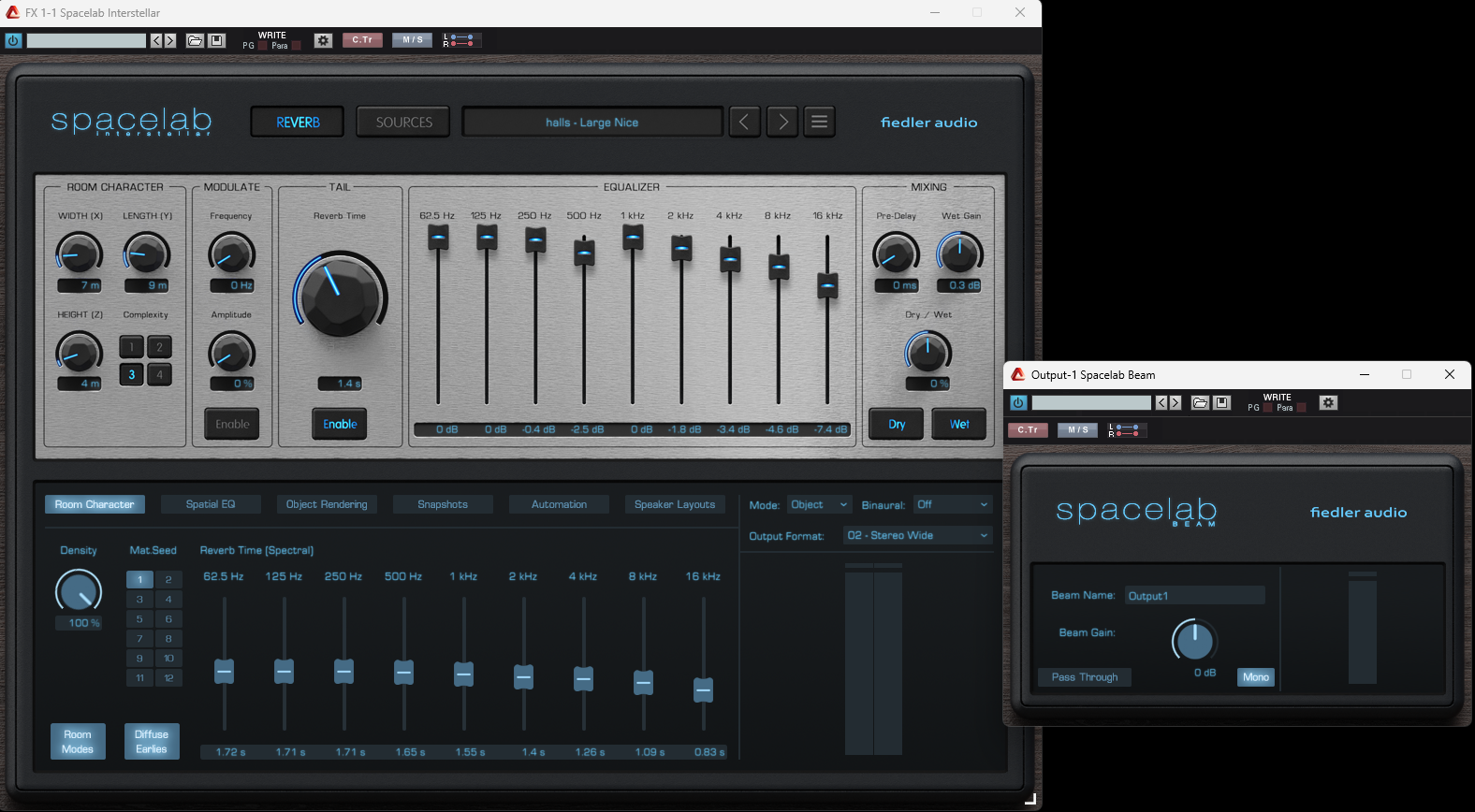Select Spatial EQ tab
The image size is (1475, 812).
point(211,504)
